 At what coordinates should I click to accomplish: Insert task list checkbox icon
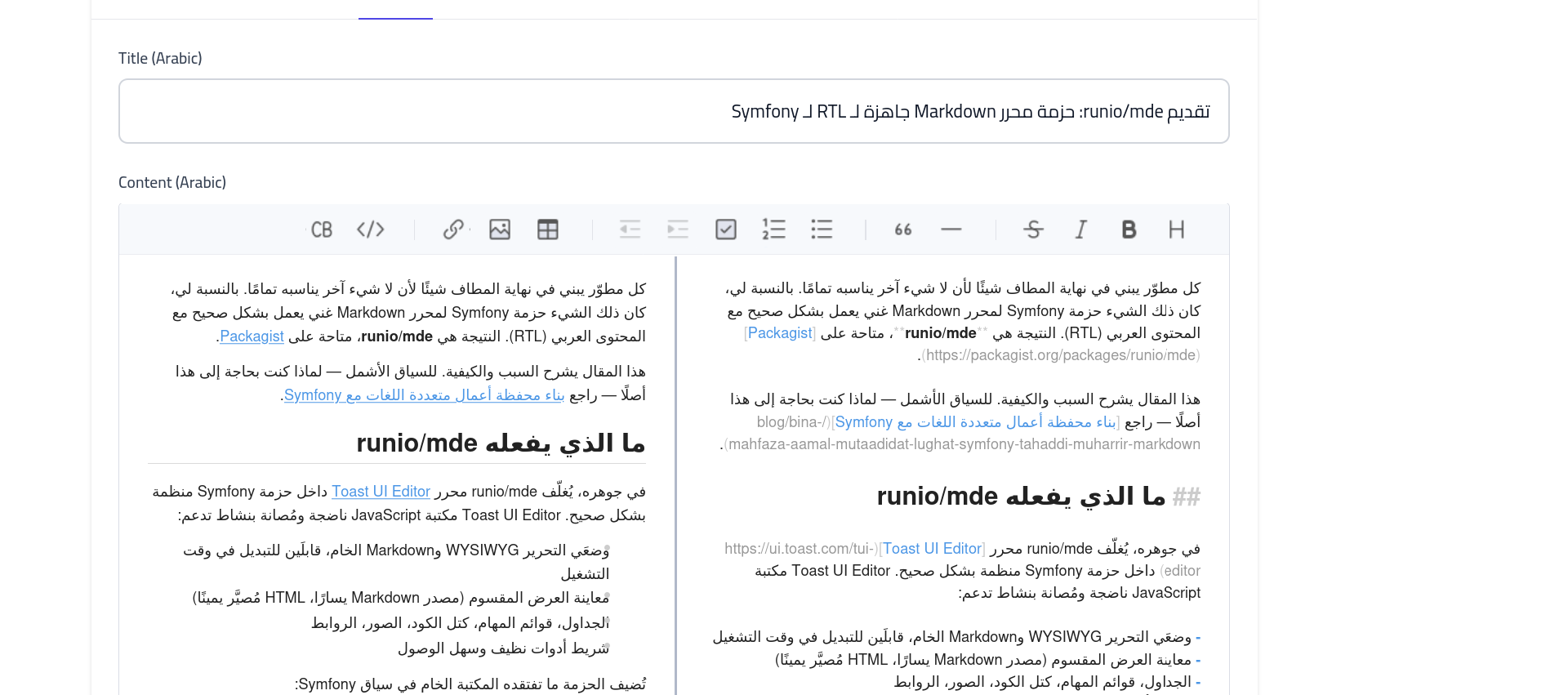point(726,229)
